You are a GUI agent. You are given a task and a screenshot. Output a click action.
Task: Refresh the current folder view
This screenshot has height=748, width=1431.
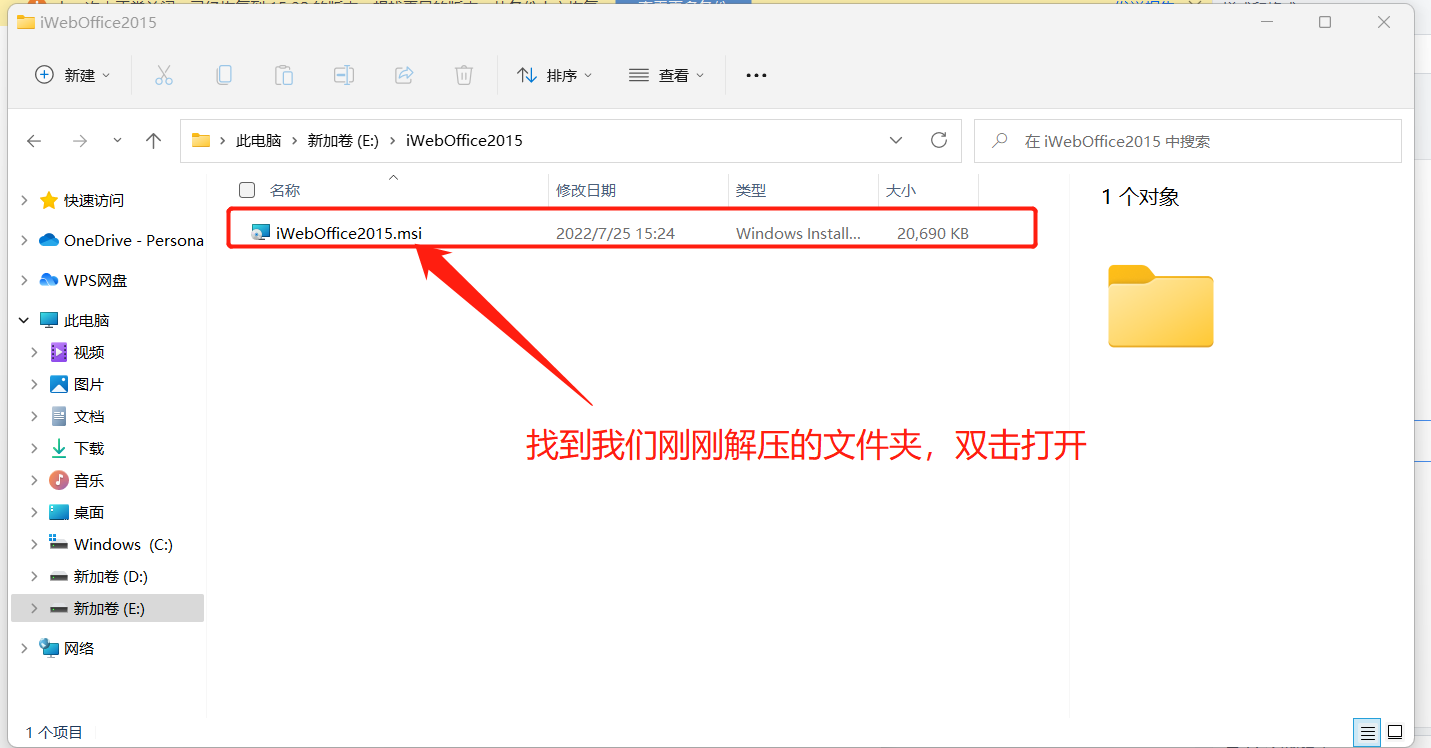click(938, 141)
